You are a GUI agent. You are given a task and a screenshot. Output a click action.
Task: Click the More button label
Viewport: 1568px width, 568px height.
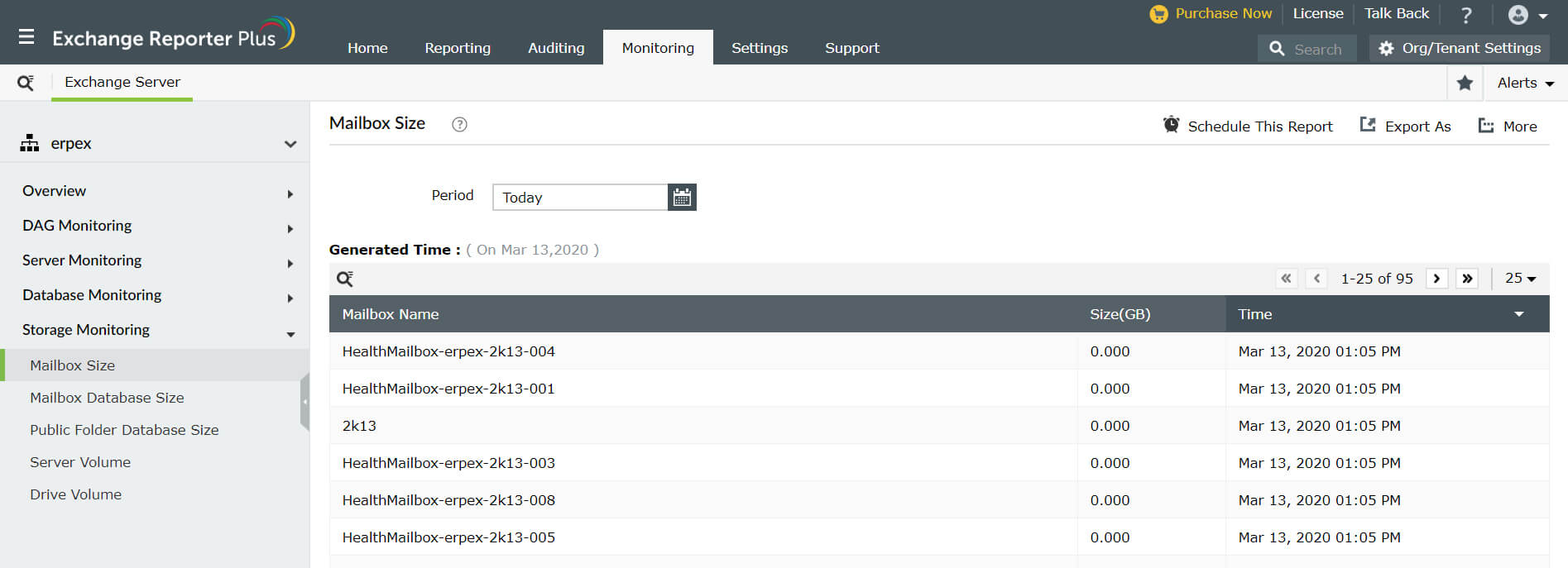pos(1520,126)
